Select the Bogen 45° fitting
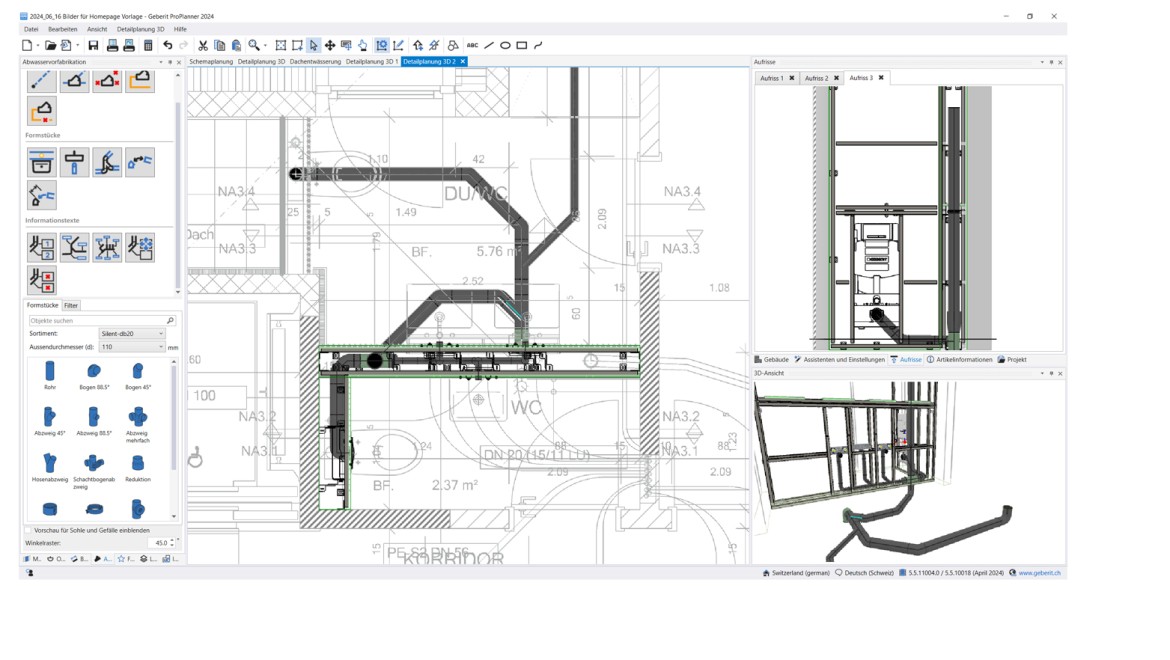The width and height of the screenshot is (1170, 660). tap(138, 371)
